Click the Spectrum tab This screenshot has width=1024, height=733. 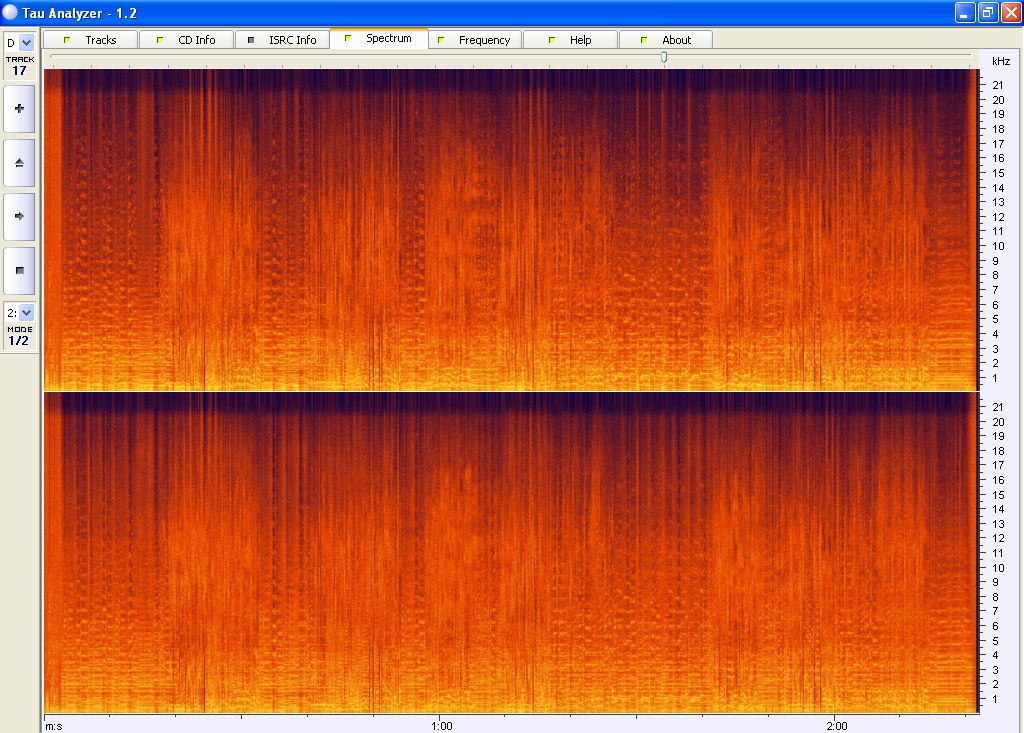[388, 39]
